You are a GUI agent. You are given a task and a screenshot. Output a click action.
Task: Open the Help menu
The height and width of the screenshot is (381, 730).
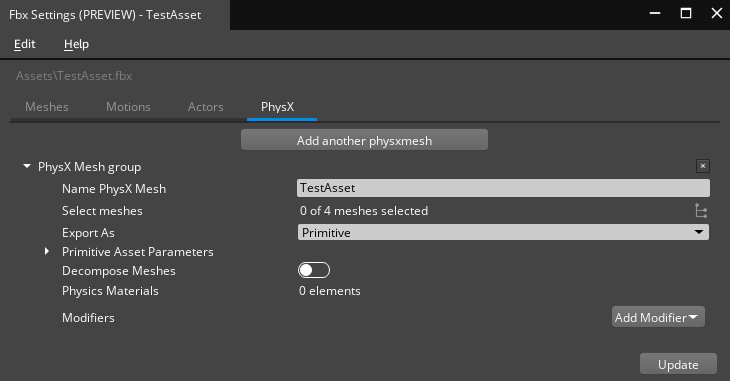[x=76, y=44]
